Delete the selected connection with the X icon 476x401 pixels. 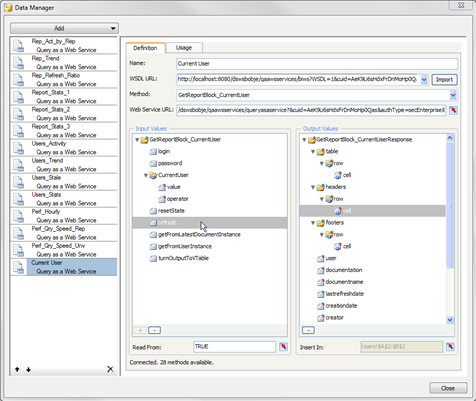coord(110,369)
